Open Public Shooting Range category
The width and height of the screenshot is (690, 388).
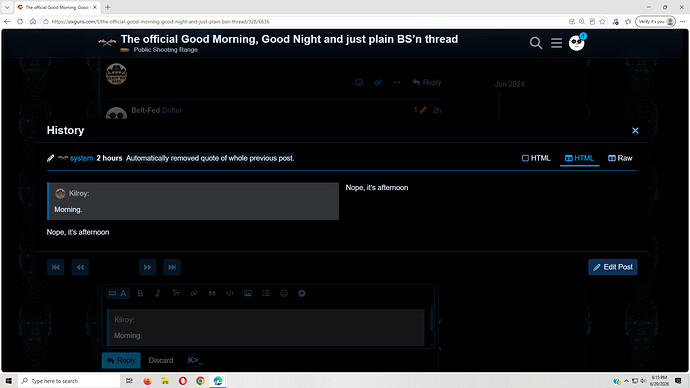(165, 50)
